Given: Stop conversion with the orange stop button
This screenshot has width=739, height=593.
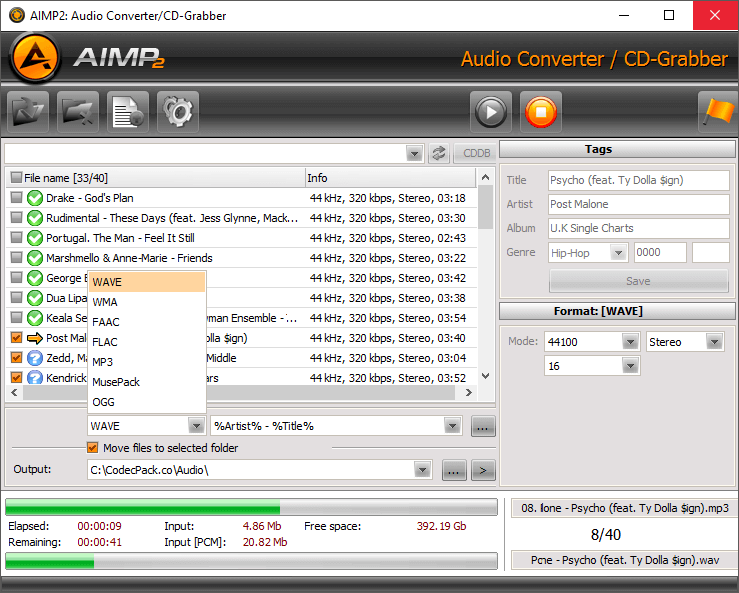Looking at the screenshot, I should [x=541, y=112].
